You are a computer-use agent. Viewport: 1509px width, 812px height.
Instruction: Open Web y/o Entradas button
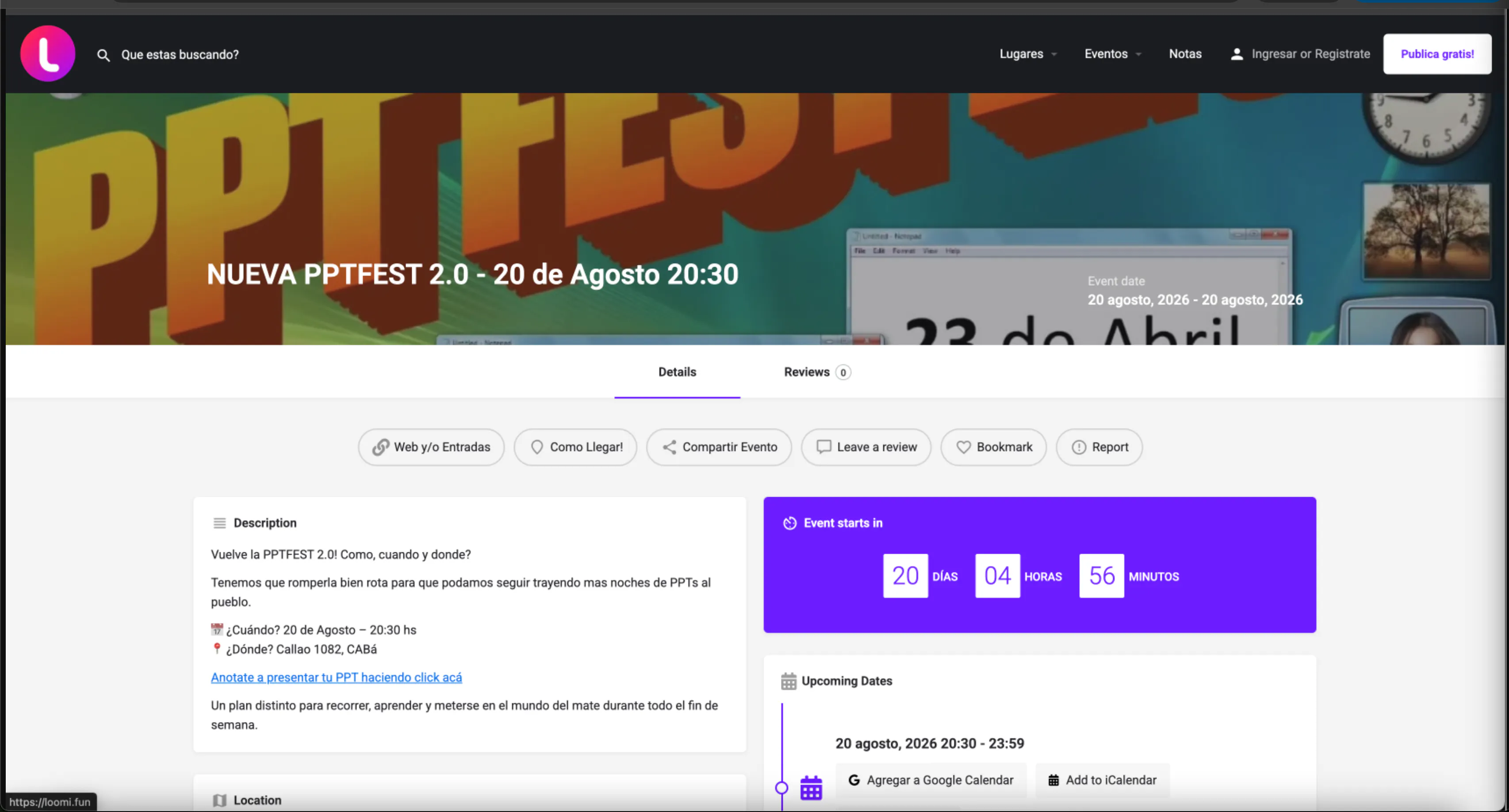[431, 447]
